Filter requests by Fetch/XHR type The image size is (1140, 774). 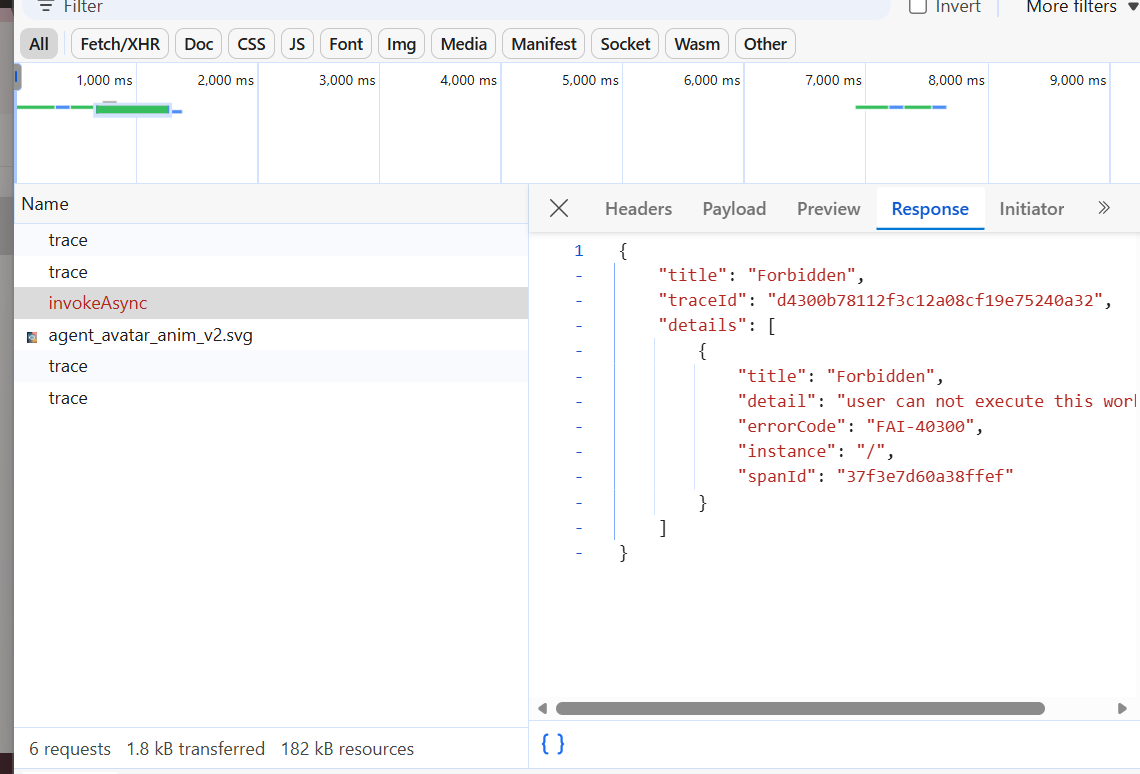pyautogui.click(x=118, y=44)
